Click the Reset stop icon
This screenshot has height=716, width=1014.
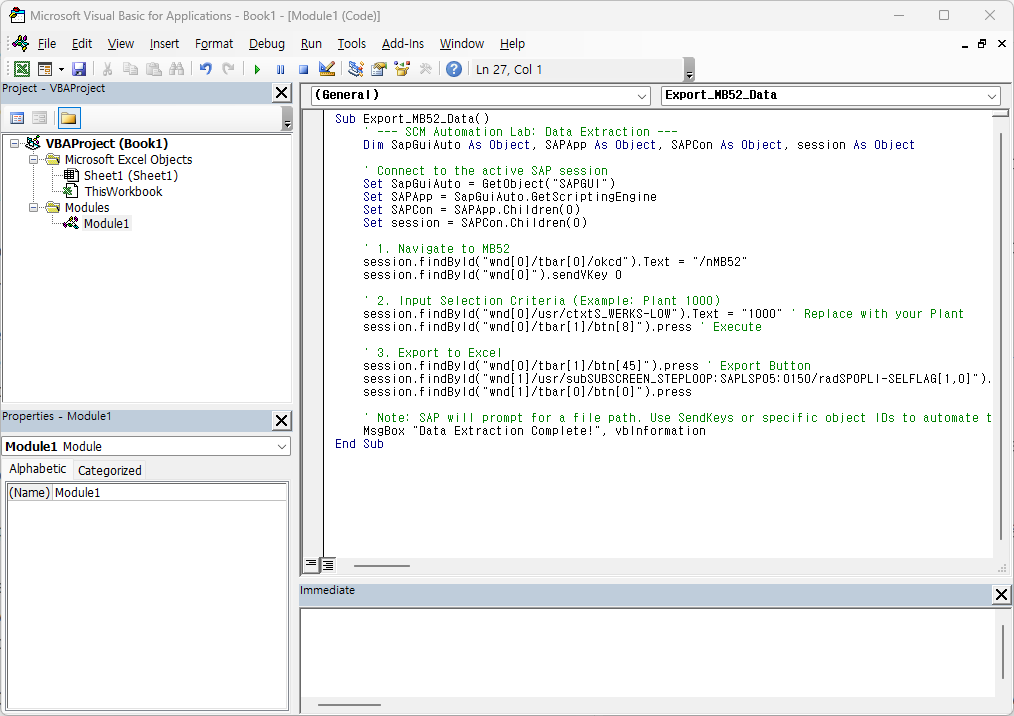(303, 69)
